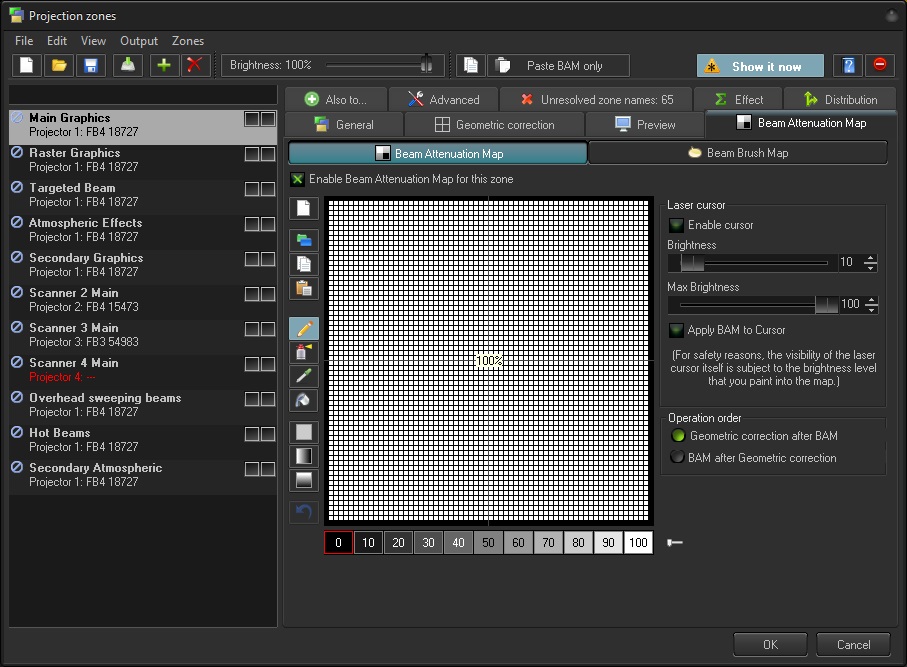This screenshot has width=907, height=667.
Task: Click the red X delete zone icon
Action: click(195, 65)
